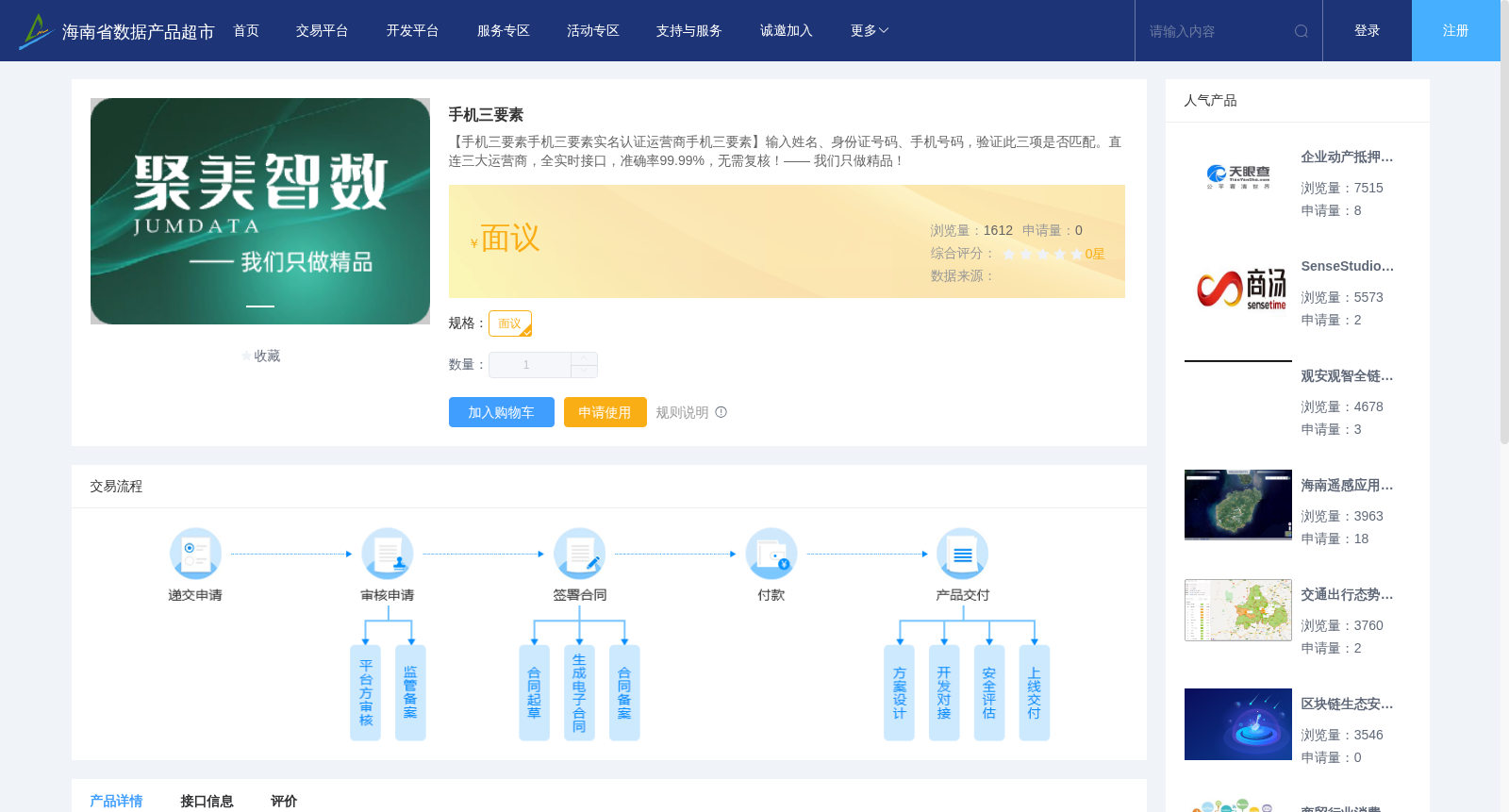Image resolution: width=1509 pixels, height=812 pixels.
Task: Open the 活动专区 nav item
Action: click(x=593, y=31)
